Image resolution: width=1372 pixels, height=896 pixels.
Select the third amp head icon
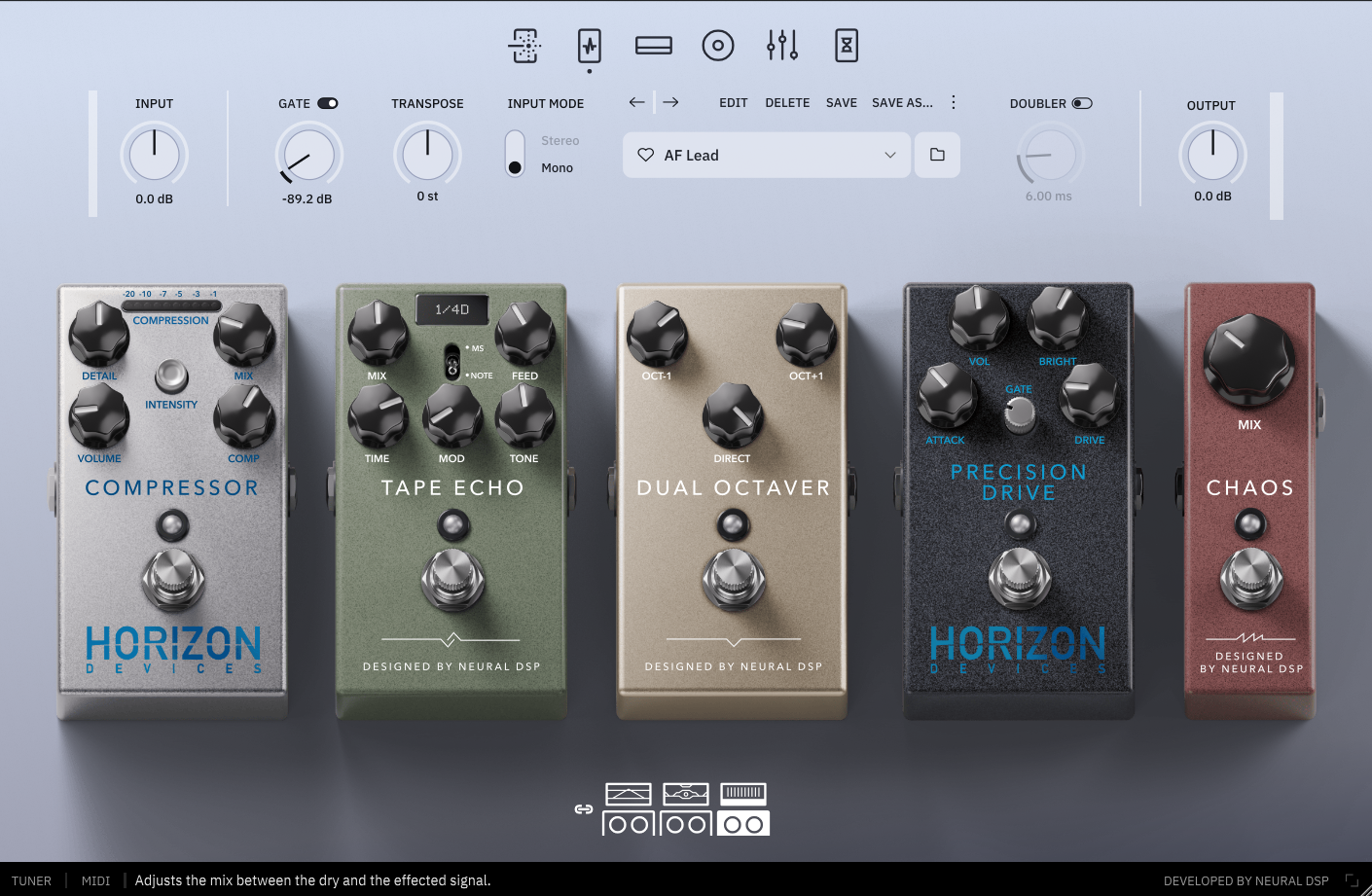(743, 794)
